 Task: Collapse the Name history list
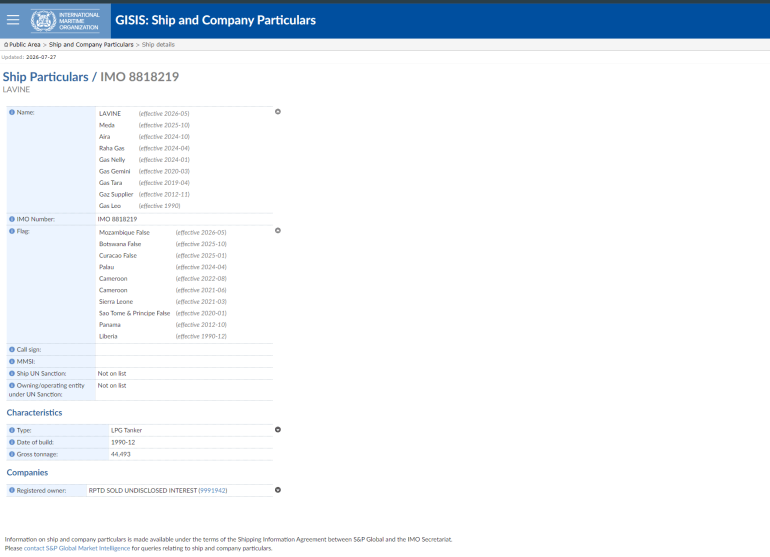coord(278,112)
